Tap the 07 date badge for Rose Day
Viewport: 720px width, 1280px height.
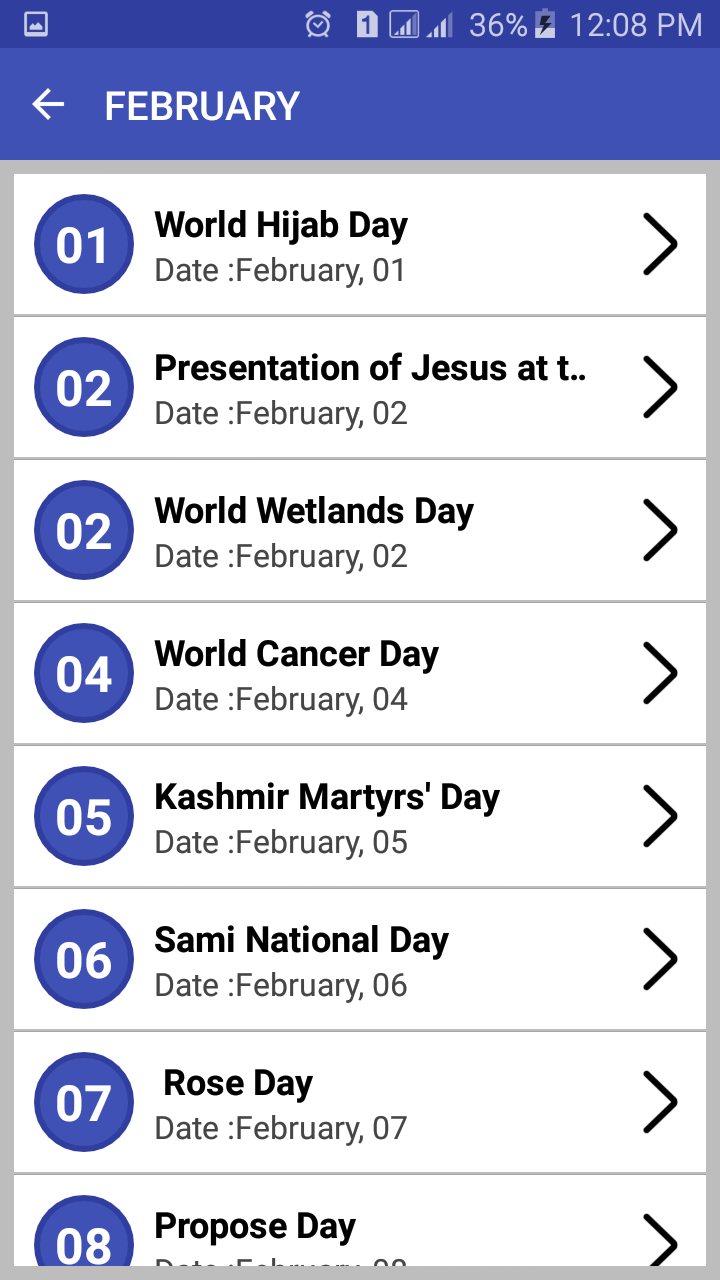pyautogui.click(x=83, y=1103)
